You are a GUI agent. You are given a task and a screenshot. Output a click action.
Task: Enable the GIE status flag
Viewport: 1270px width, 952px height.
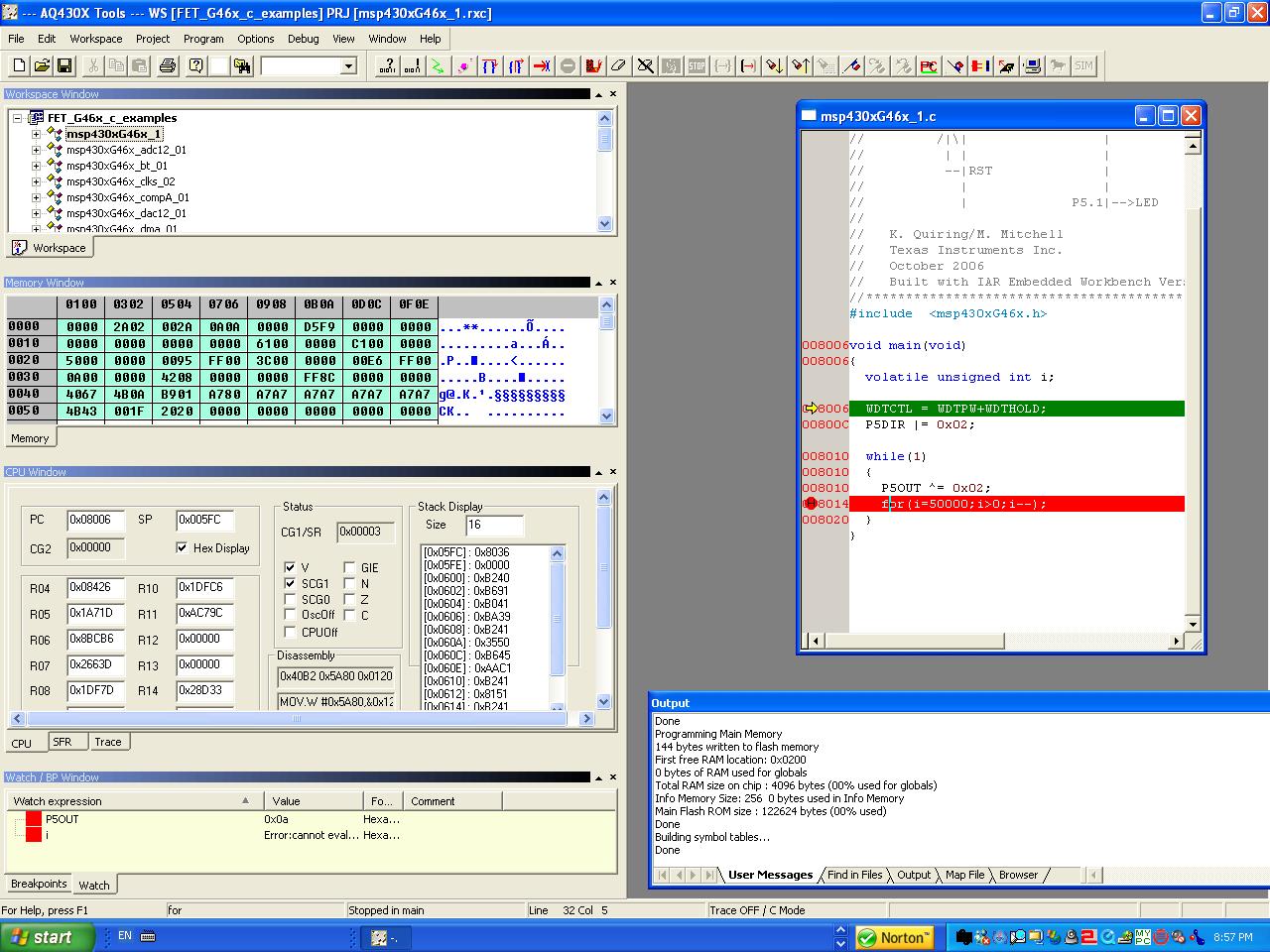click(349, 567)
